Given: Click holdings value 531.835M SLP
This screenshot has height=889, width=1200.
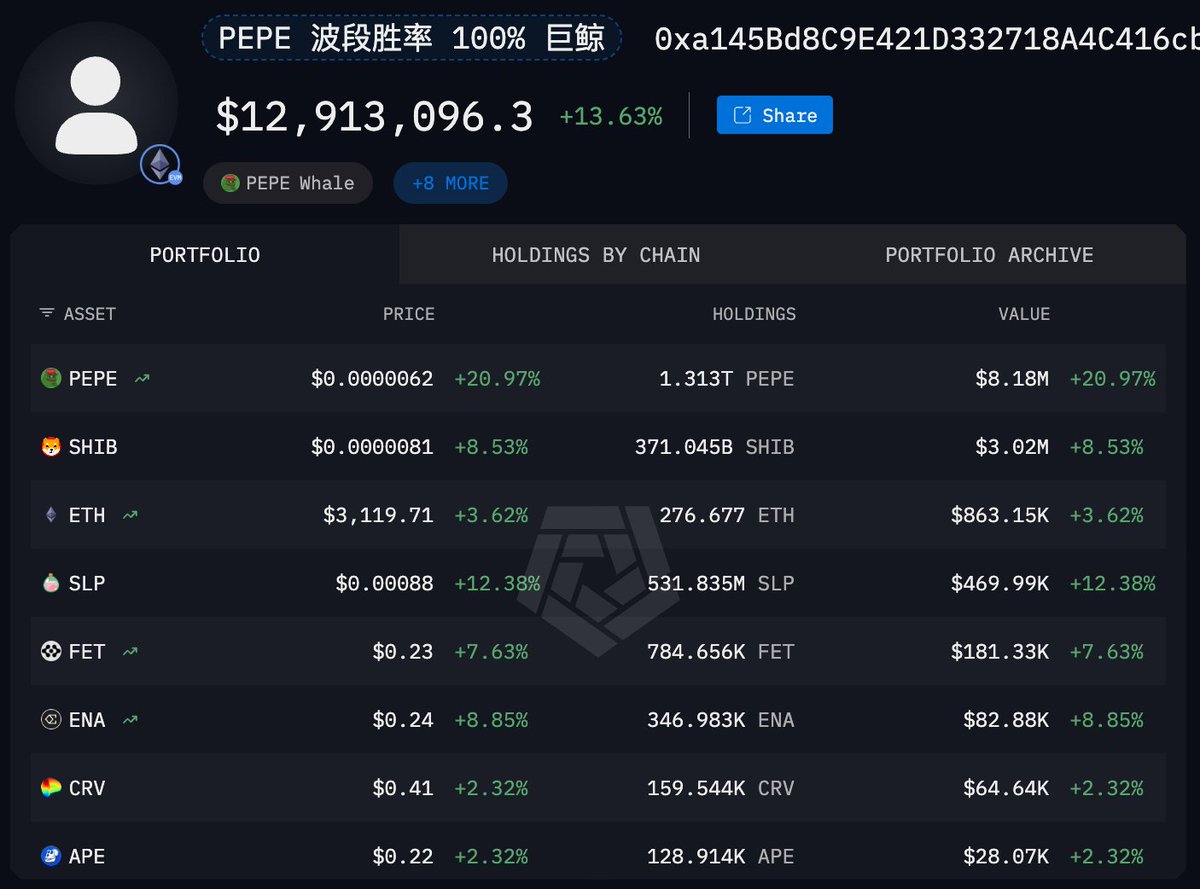Looking at the screenshot, I should click(721, 583).
